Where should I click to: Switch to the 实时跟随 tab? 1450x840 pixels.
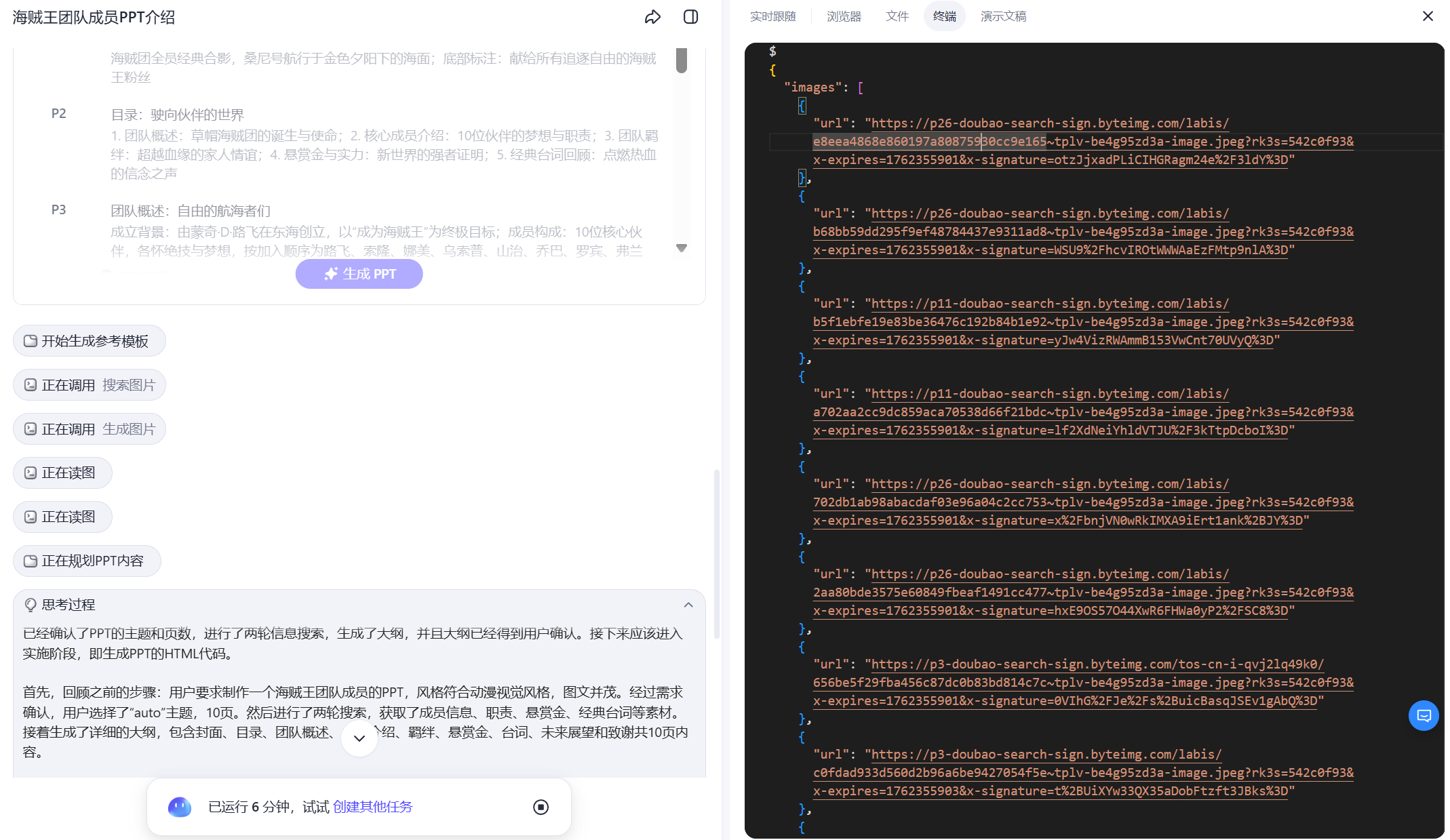tap(772, 16)
